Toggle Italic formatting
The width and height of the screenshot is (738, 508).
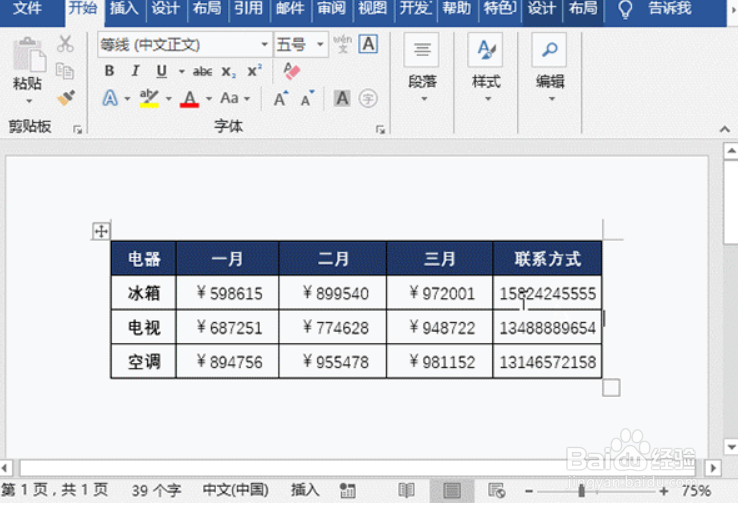136,71
